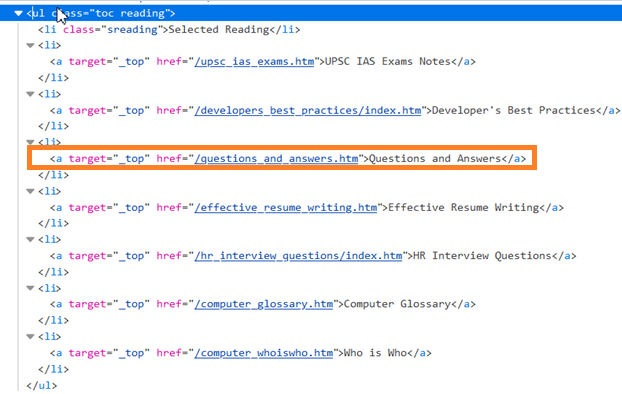Image resolution: width=622 pixels, height=394 pixels.
Task: Open the /effective_resume_writing.htm href link
Action: pyautogui.click(x=286, y=208)
